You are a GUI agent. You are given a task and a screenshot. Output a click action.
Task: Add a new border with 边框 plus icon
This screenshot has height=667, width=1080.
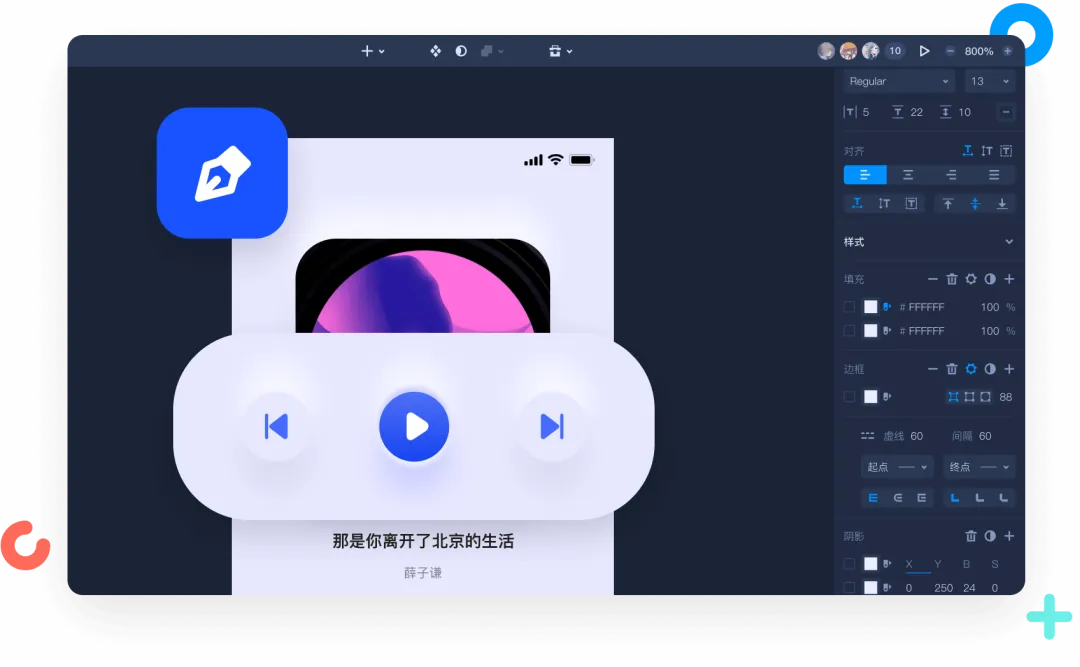point(1009,369)
